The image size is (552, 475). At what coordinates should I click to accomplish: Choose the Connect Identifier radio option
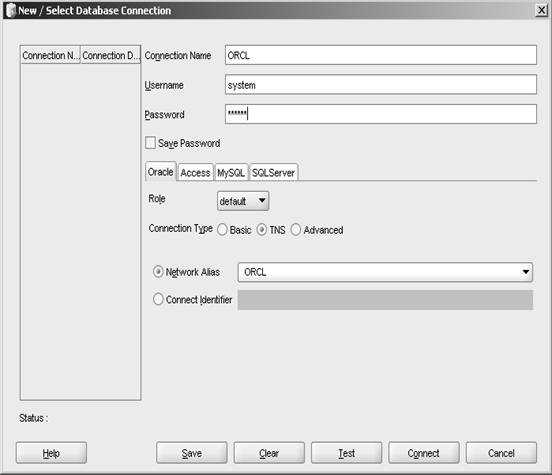(158, 300)
